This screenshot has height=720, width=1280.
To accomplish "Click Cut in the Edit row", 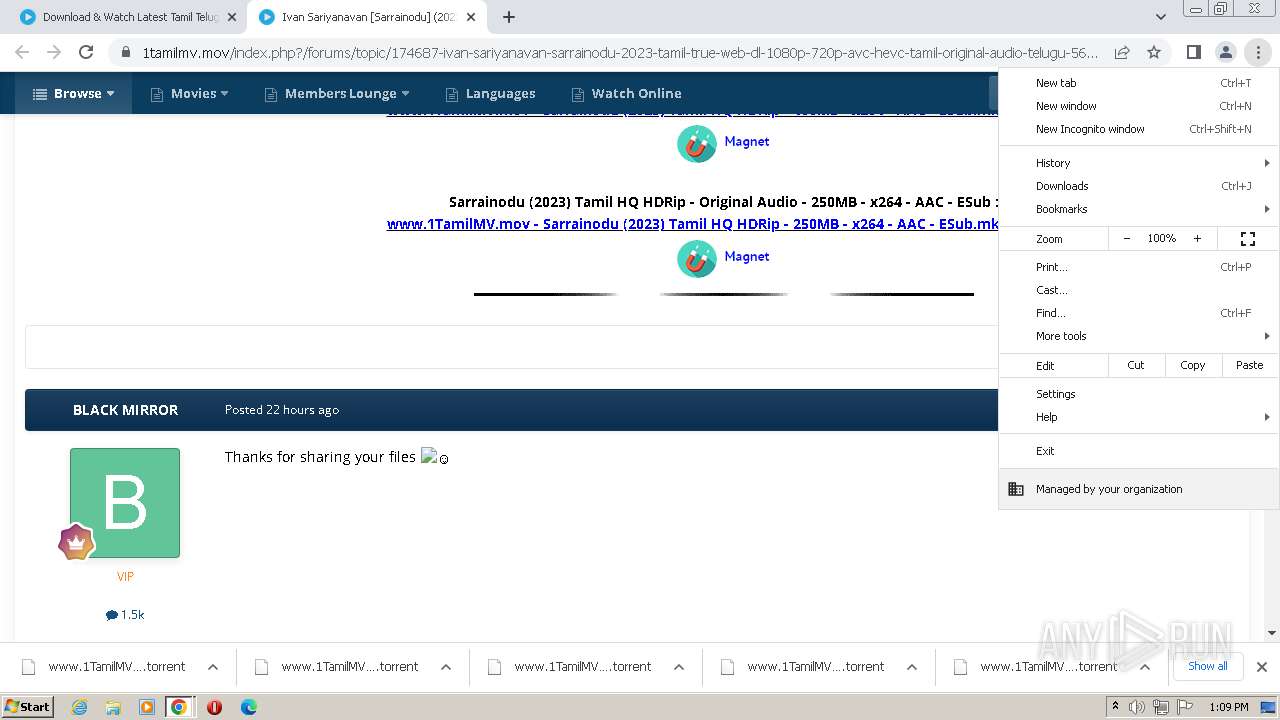I will 1136,365.
